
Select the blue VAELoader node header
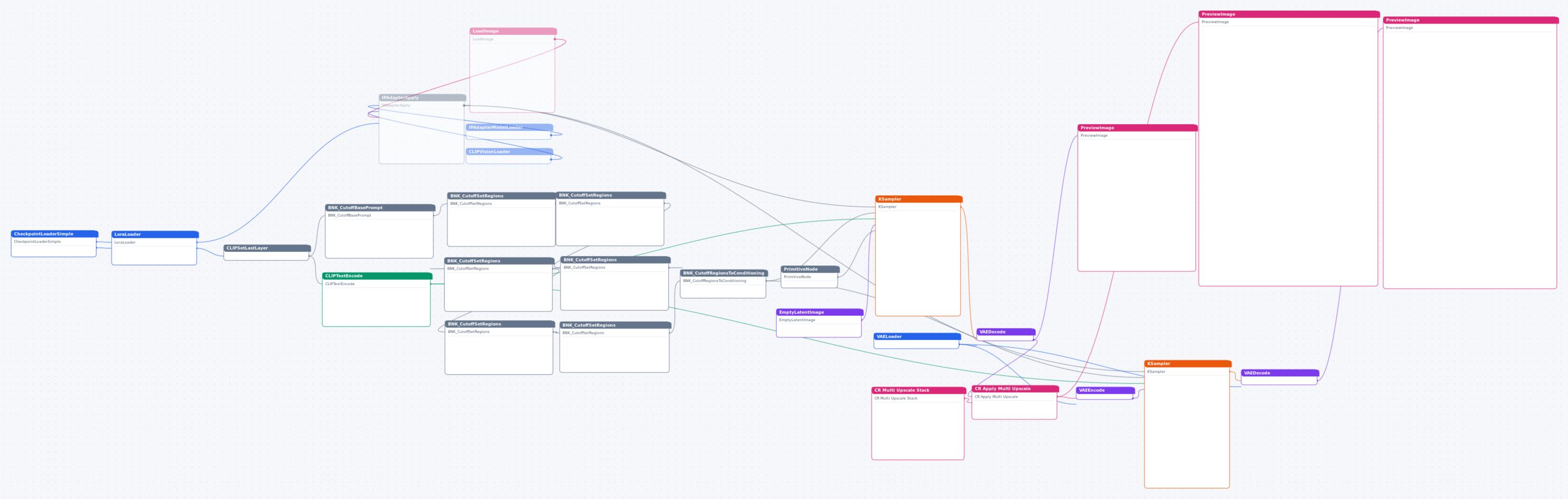click(x=917, y=336)
